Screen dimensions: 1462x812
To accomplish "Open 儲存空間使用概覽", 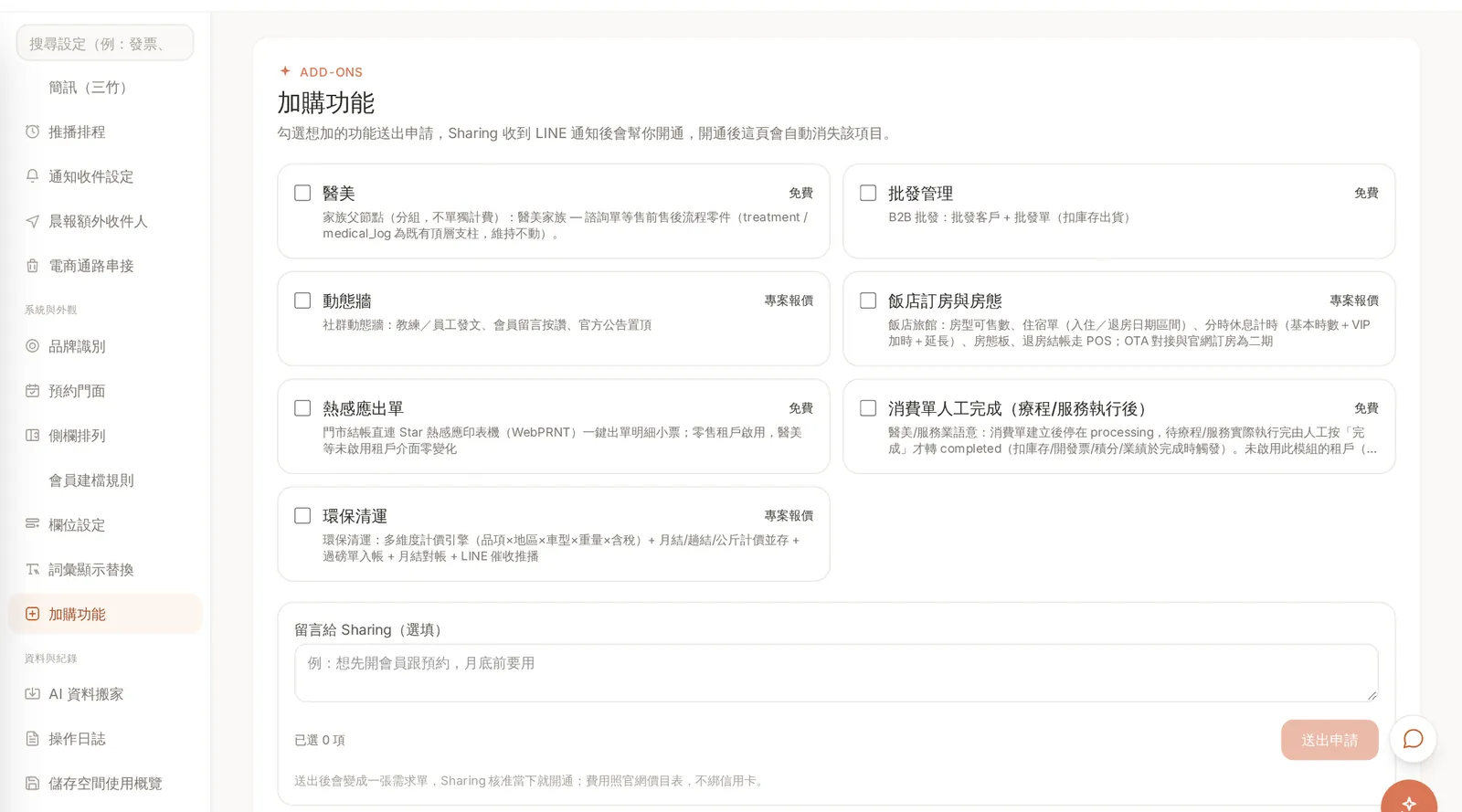I will pos(105,783).
